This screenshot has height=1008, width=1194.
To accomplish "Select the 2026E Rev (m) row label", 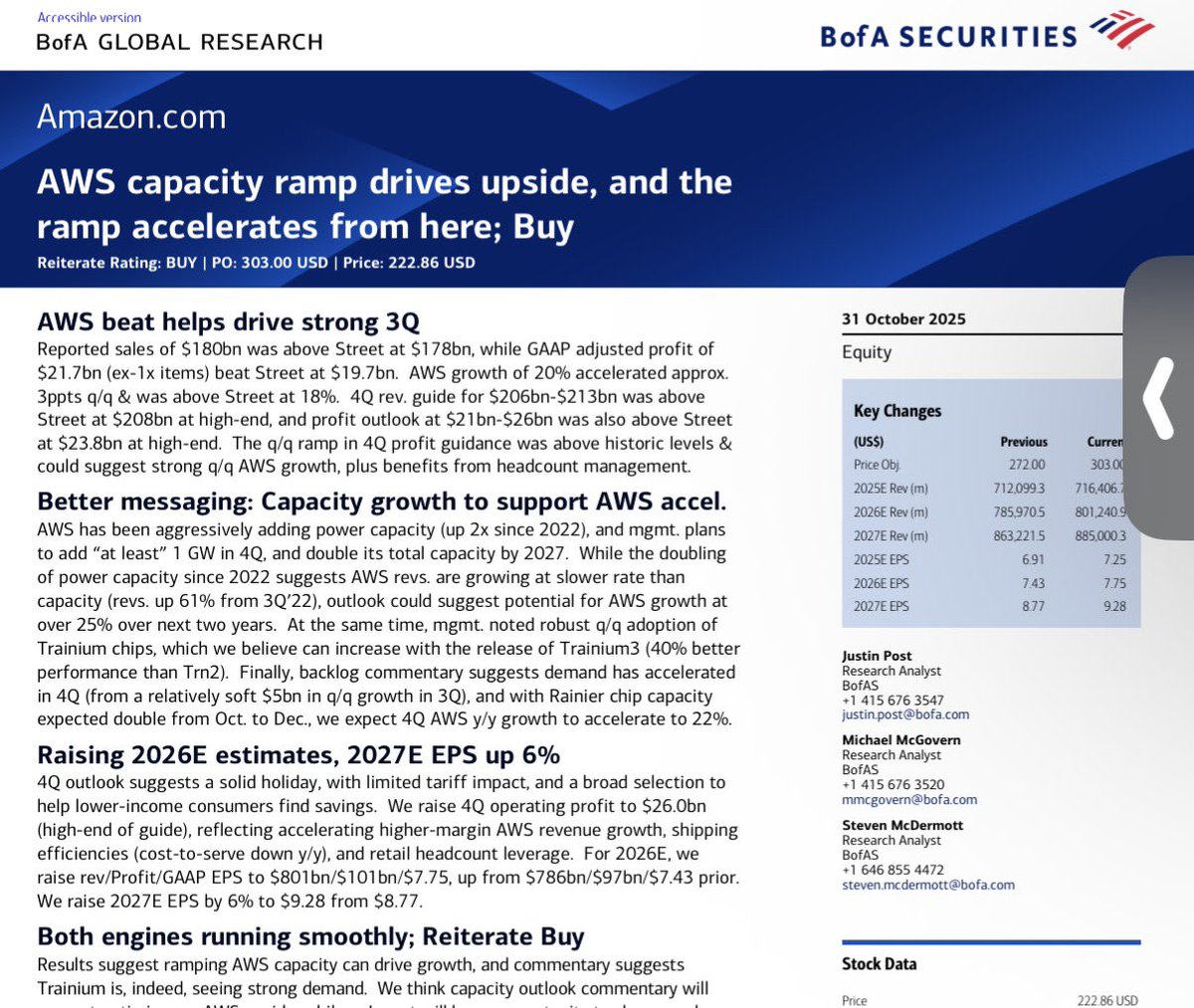I will pyautogui.click(x=891, y=512).
